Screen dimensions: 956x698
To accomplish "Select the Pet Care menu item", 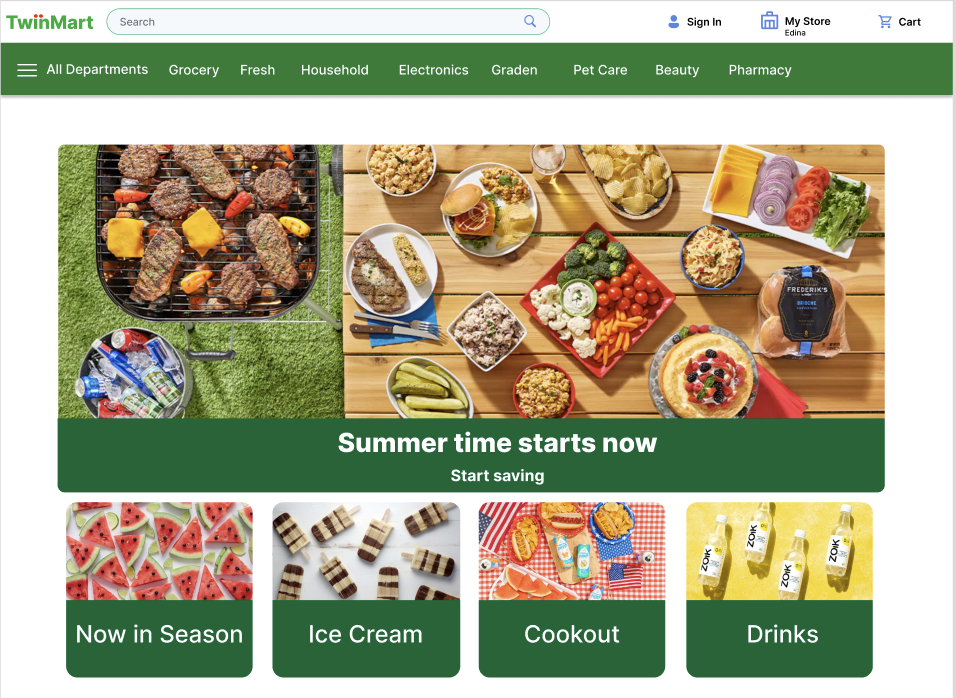I will [x=600, y=70].
